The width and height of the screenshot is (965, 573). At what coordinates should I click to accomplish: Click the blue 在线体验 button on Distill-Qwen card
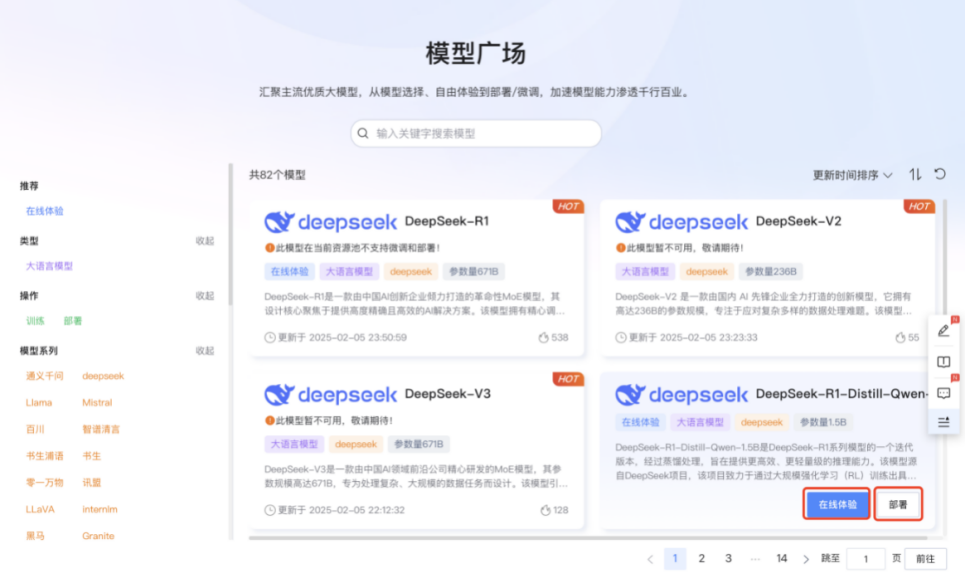pyautogui.click(x=837, y=505)
